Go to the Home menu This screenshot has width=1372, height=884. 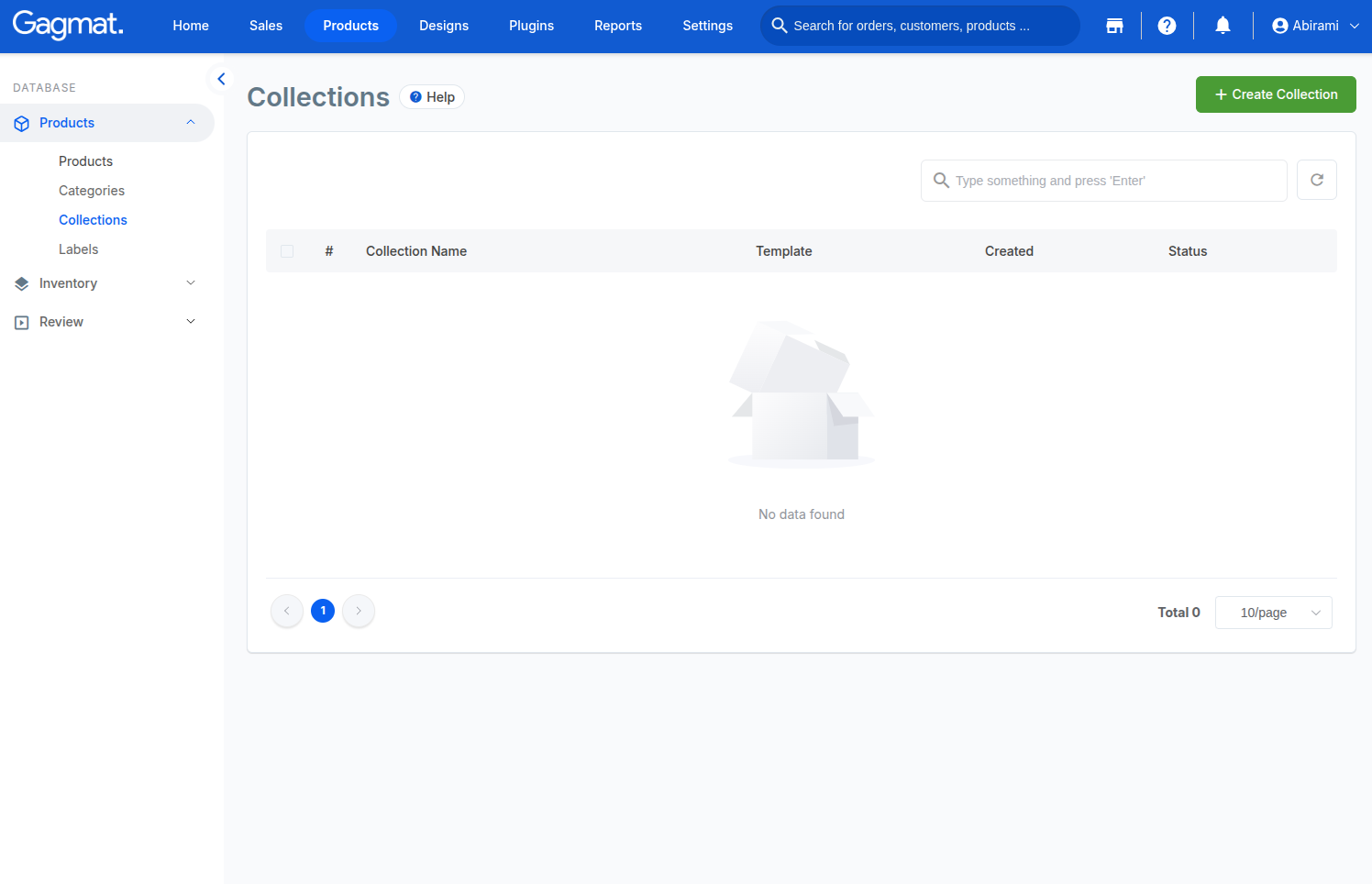pyautogui.click(x=191, y=26)
